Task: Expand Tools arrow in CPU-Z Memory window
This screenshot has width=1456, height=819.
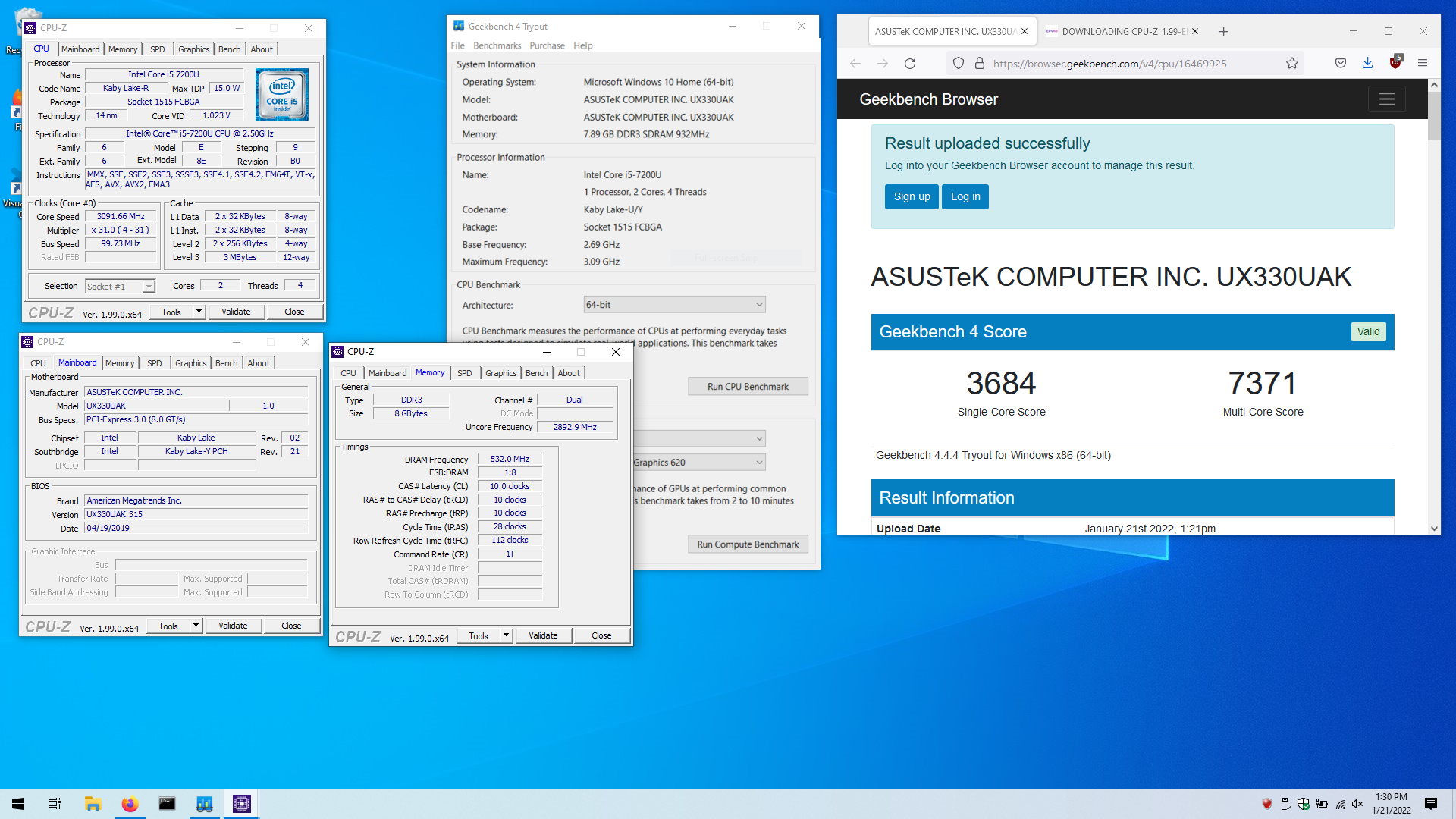Action: point(506,635)
